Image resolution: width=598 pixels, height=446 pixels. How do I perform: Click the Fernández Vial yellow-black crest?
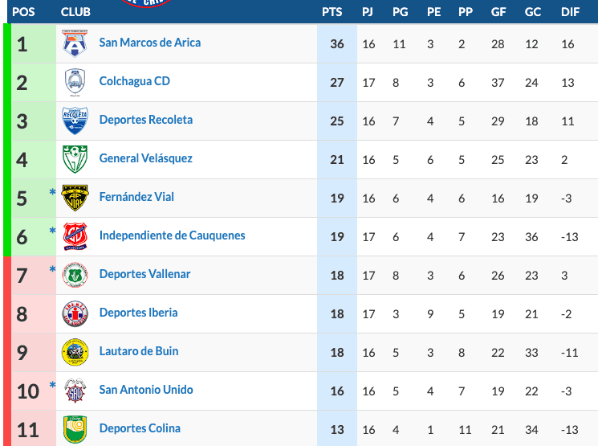tap(75, 197)
